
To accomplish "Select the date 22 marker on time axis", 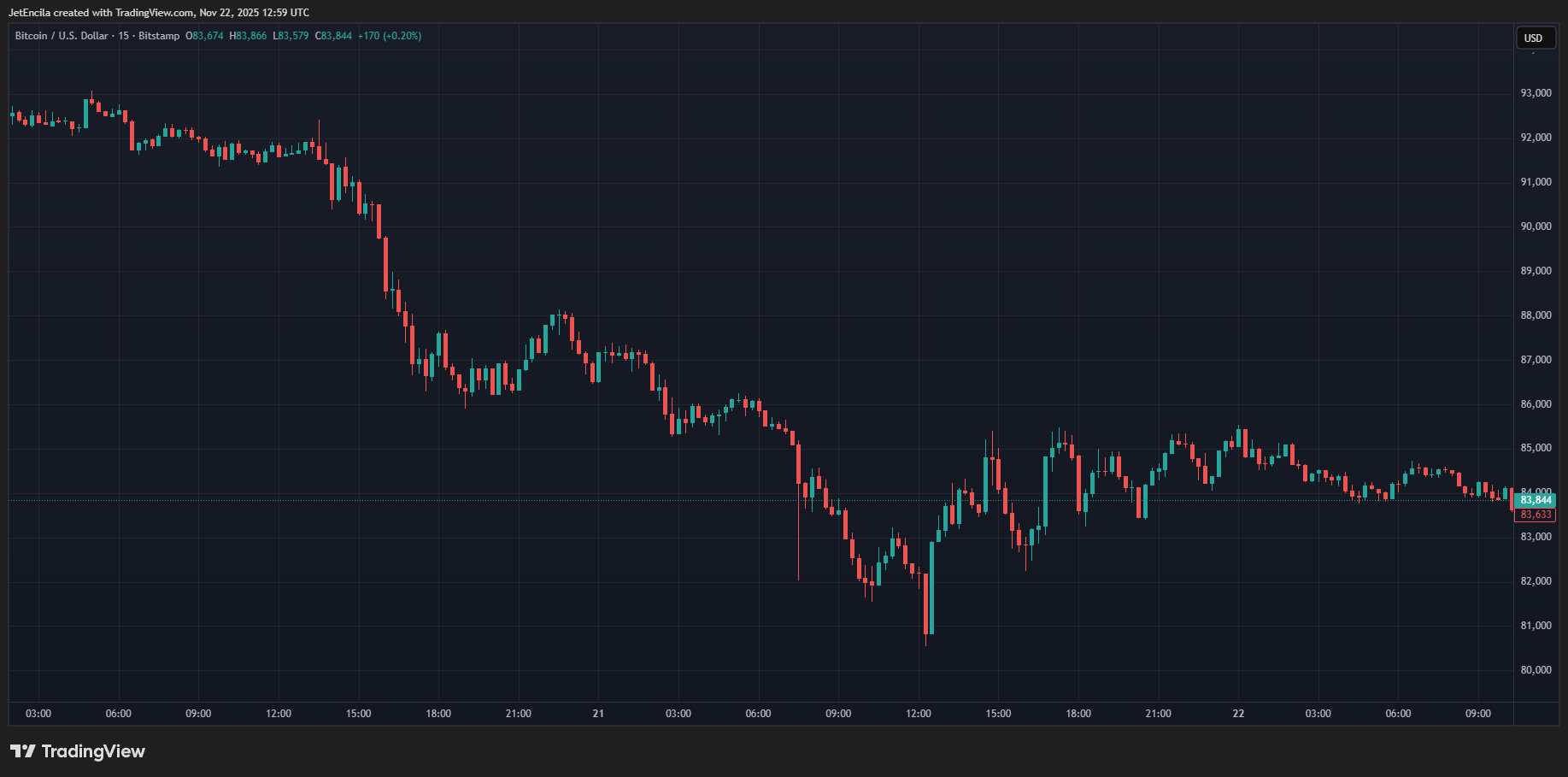I will (x=1238, y=714).
